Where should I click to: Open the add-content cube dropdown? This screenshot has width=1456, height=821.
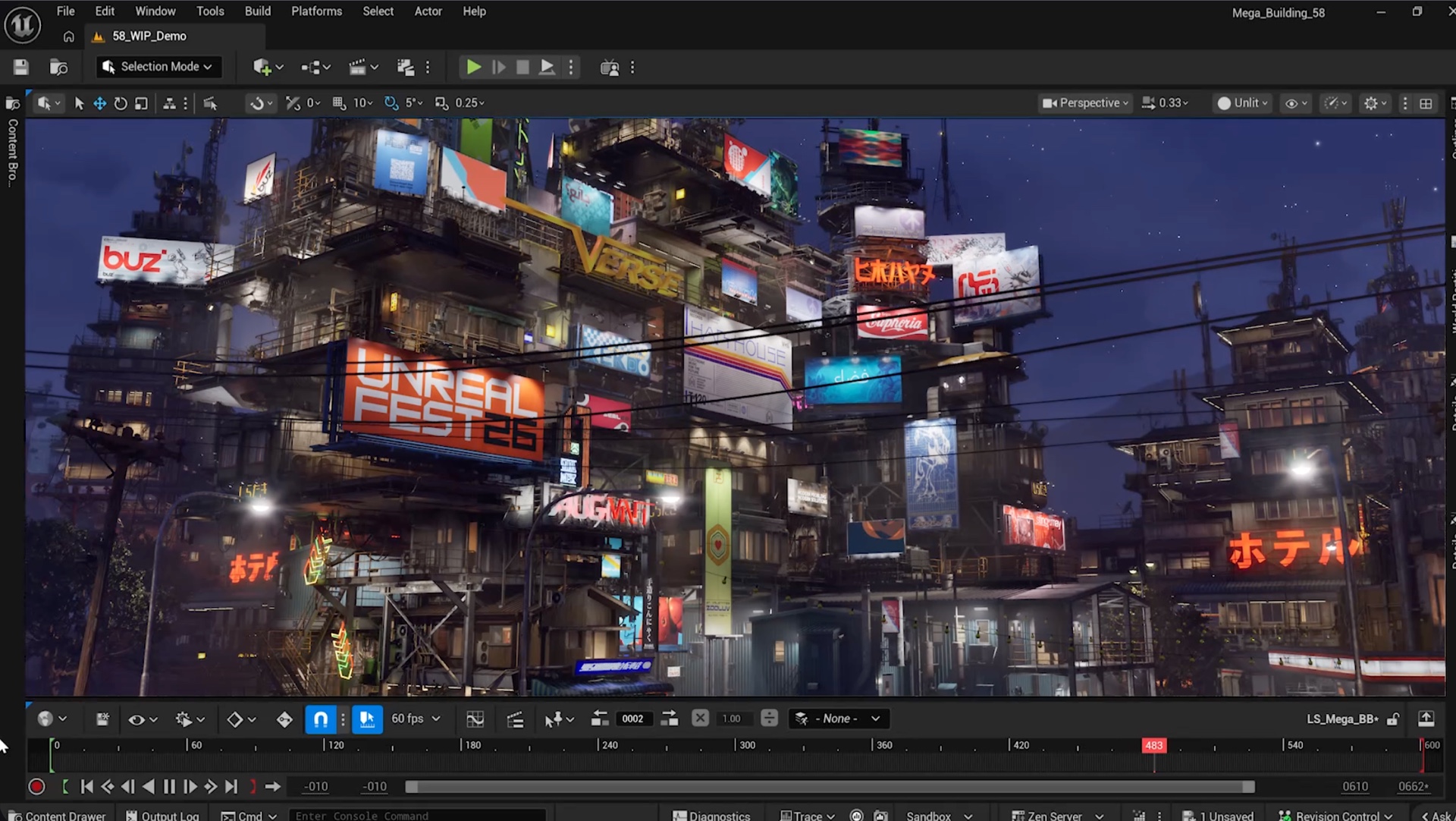(268, 68)
